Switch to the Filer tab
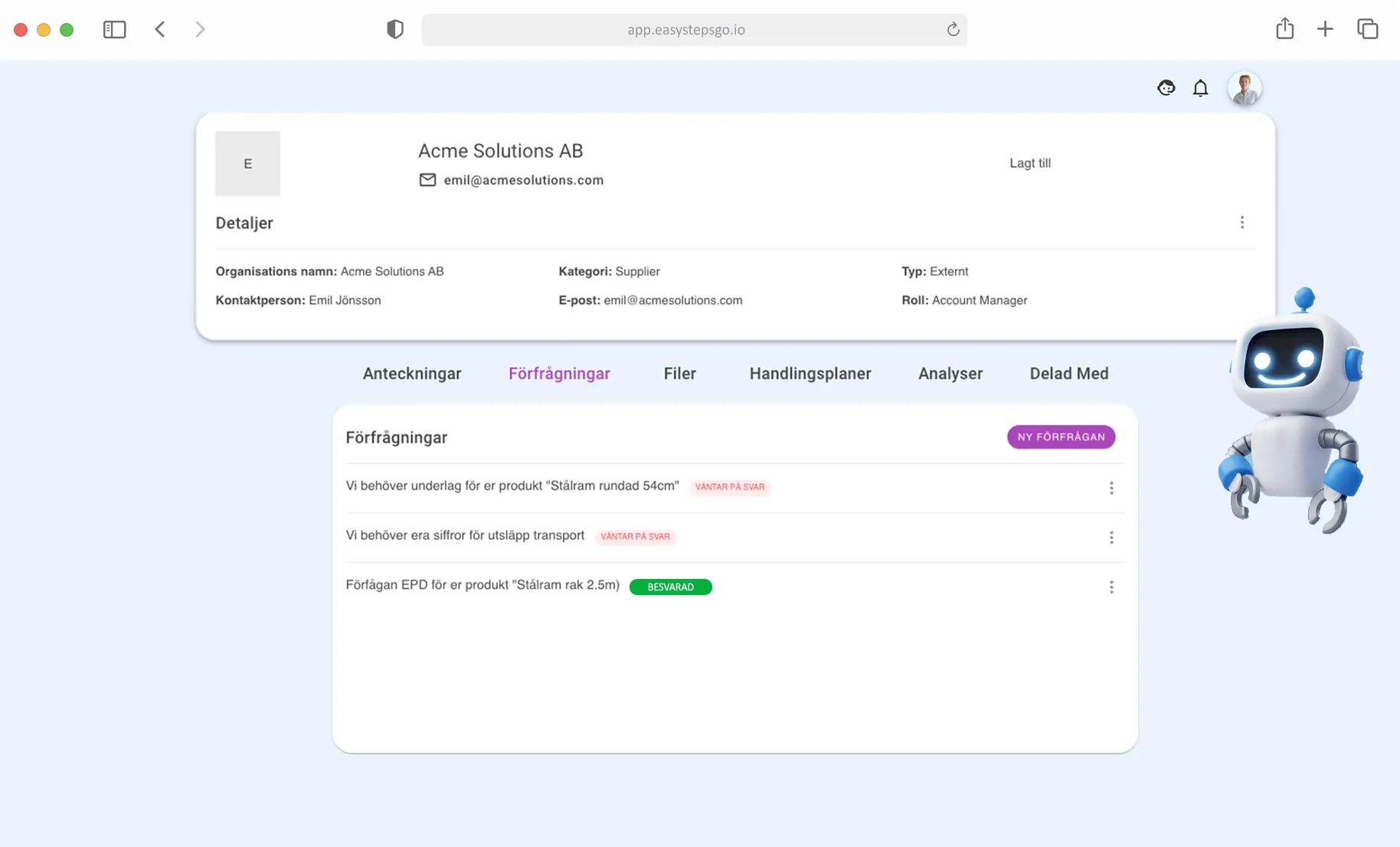The image size is (1400, 847). 680,374
